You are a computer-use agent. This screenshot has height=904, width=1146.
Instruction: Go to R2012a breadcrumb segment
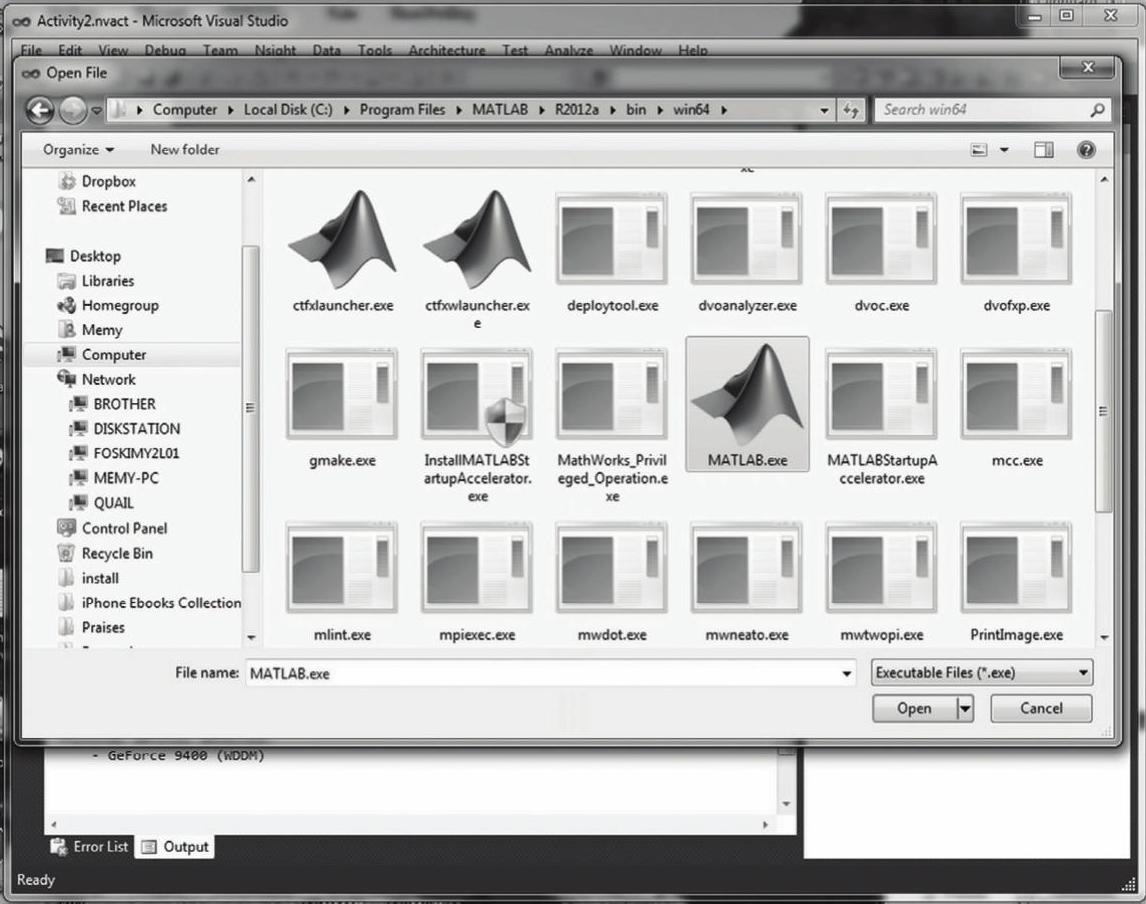pos(577,110)
